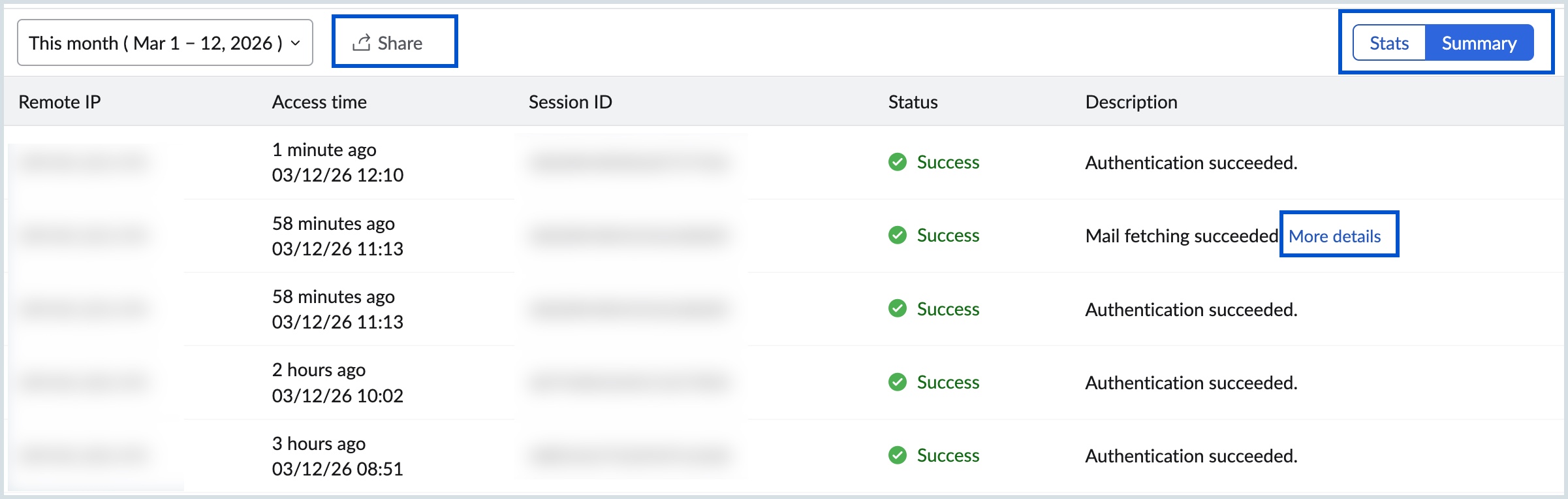Click the Remote IP column header
This screenshot has height=499, width=1568.
[x=59, y=102]
